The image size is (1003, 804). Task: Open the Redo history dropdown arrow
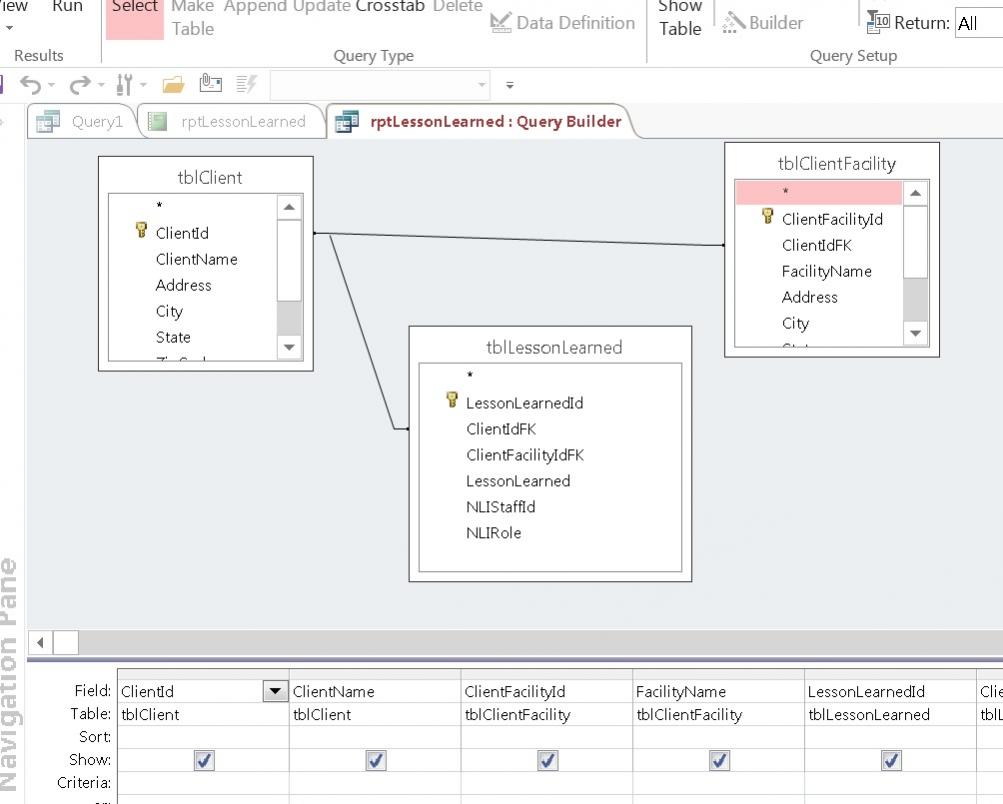(x=101, y=85)
